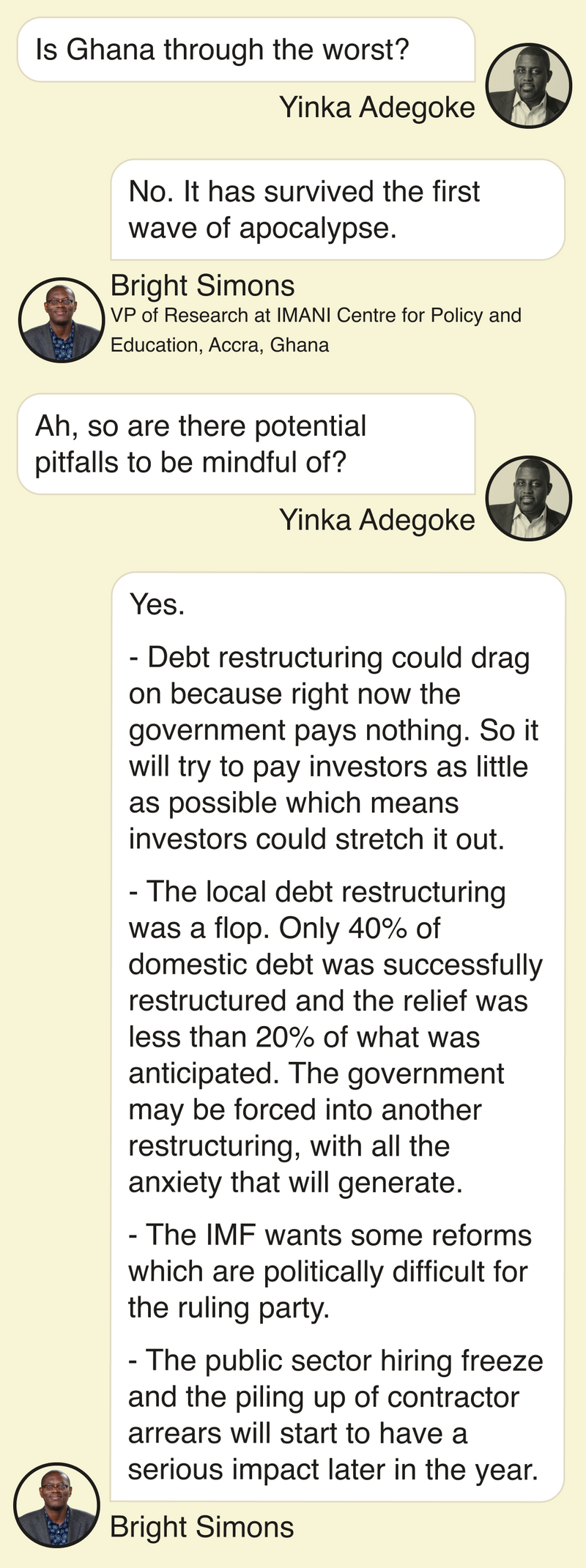Click the Bright Simons name at the bottom

pyautogui.click(x=202, y=1527)
